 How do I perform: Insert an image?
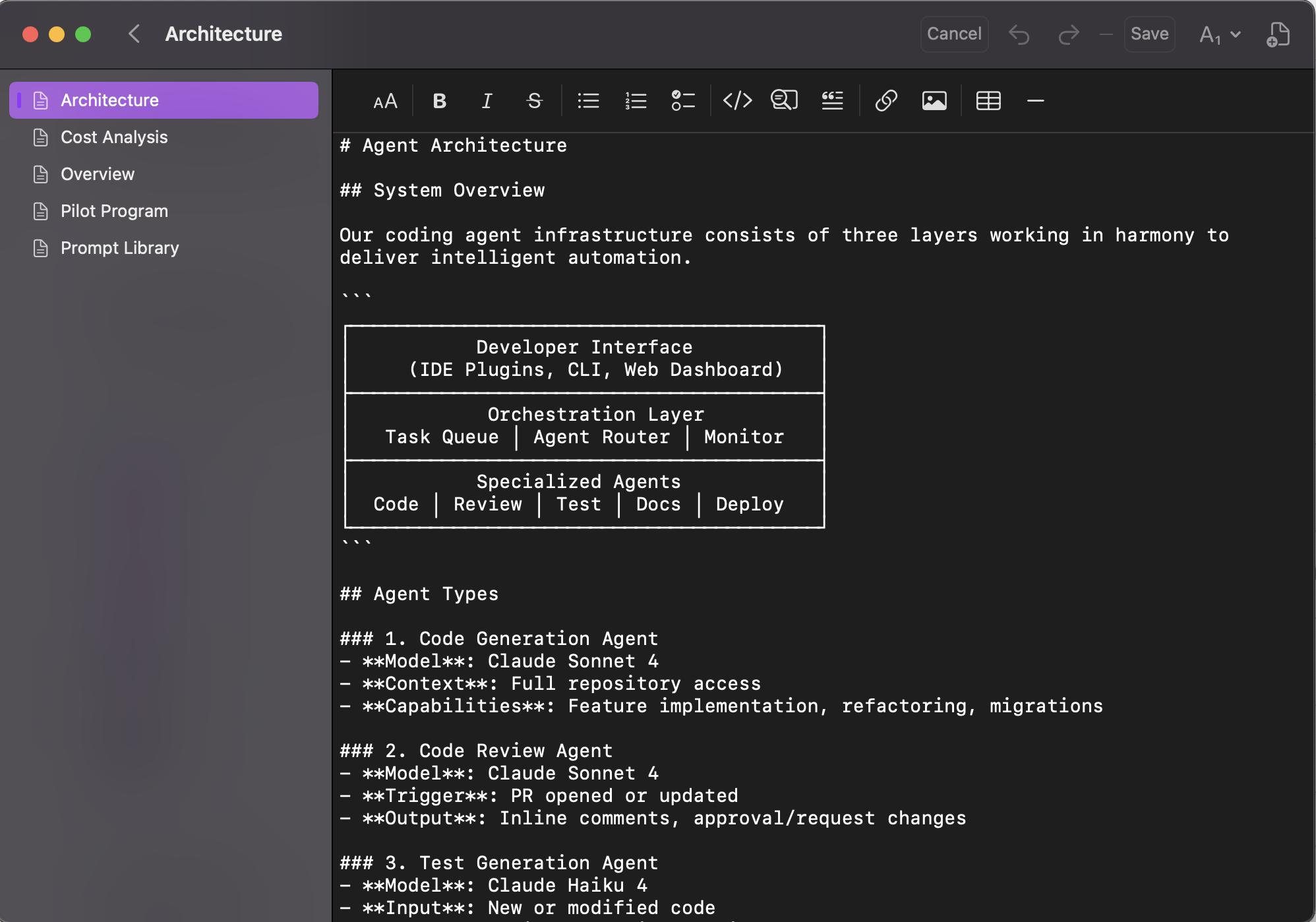coord(934,100)
